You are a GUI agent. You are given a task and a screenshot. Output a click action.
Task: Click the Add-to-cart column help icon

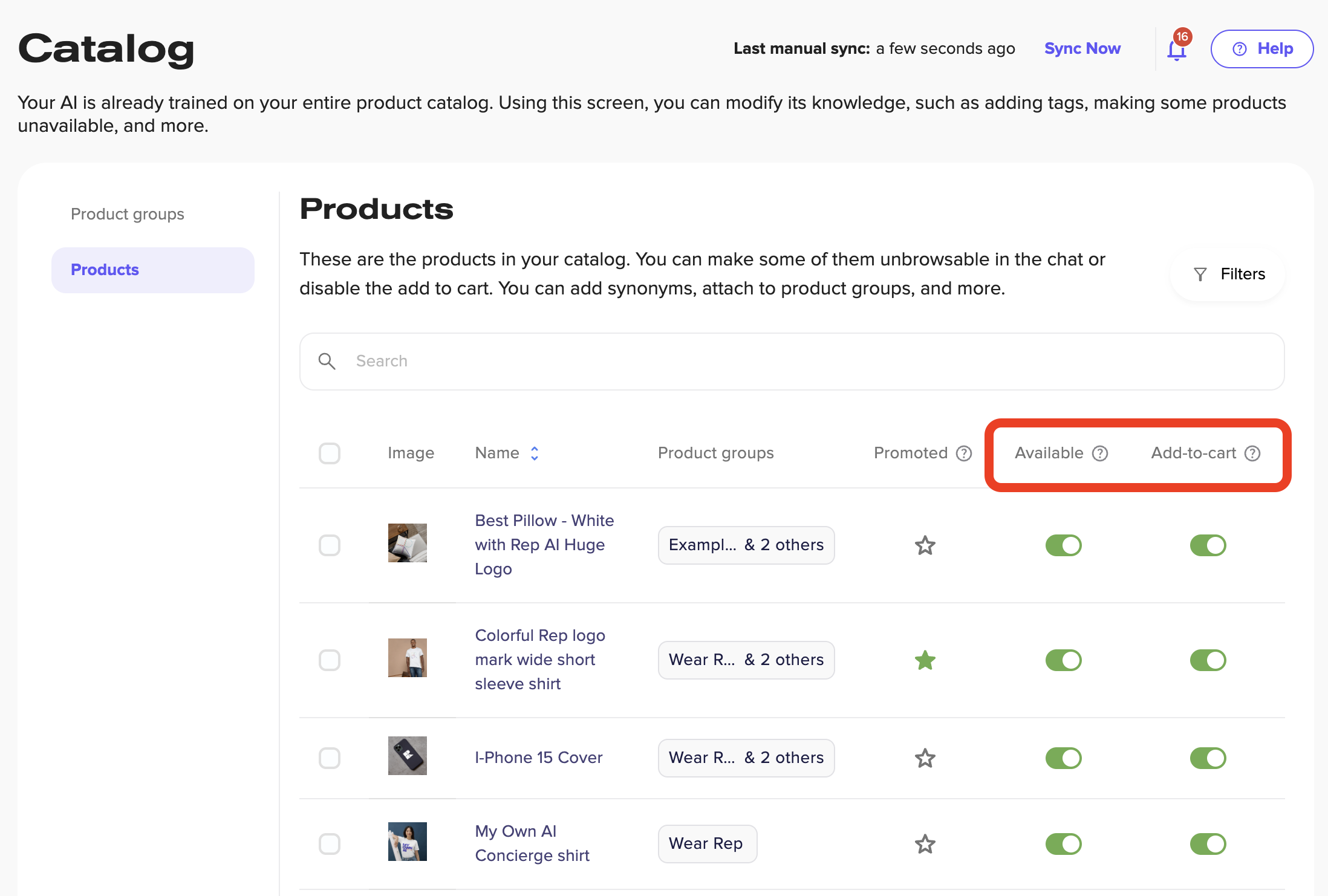(x=1252, y=453)
